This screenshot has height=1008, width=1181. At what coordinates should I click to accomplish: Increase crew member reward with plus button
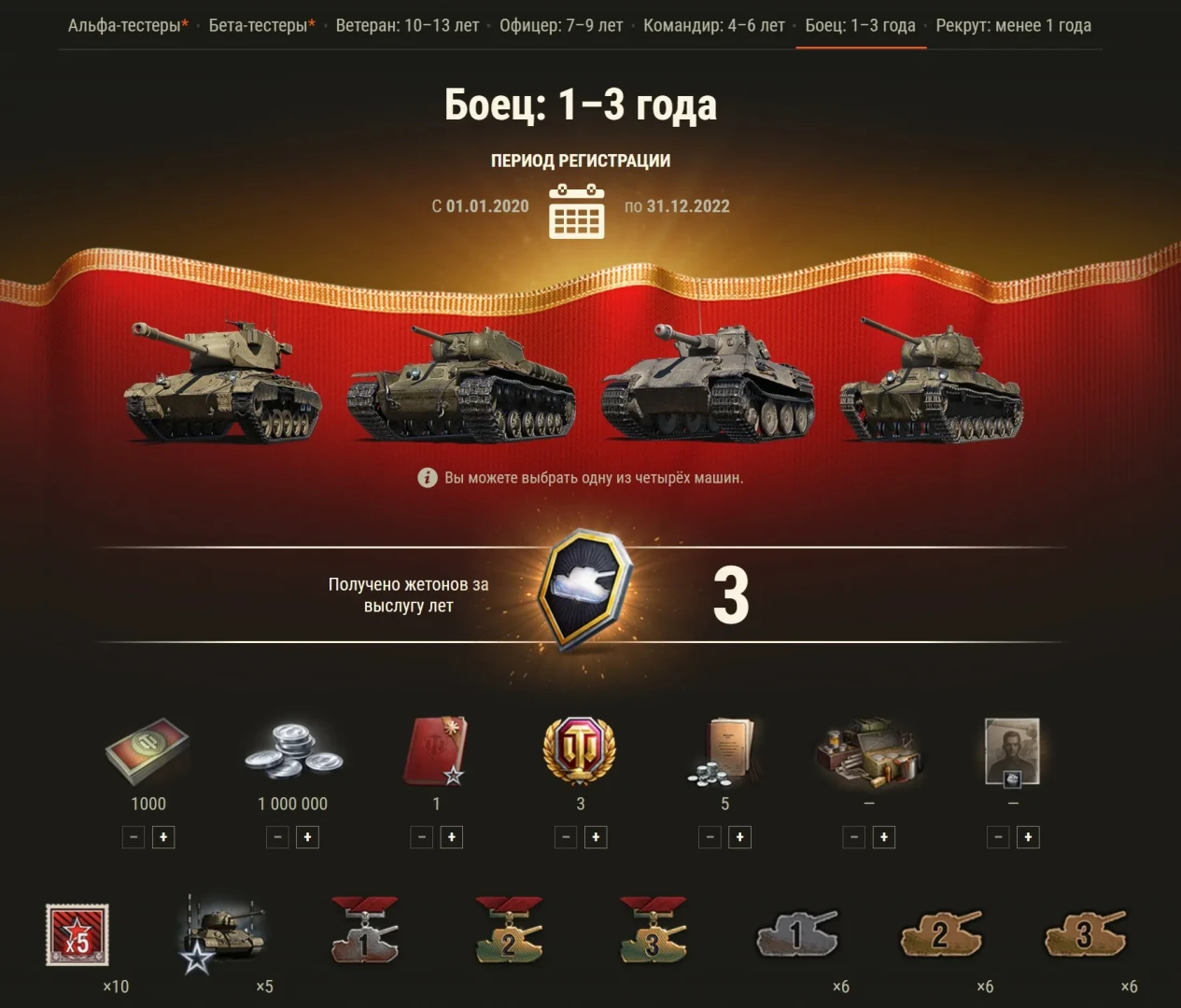tap(1028, 837)
